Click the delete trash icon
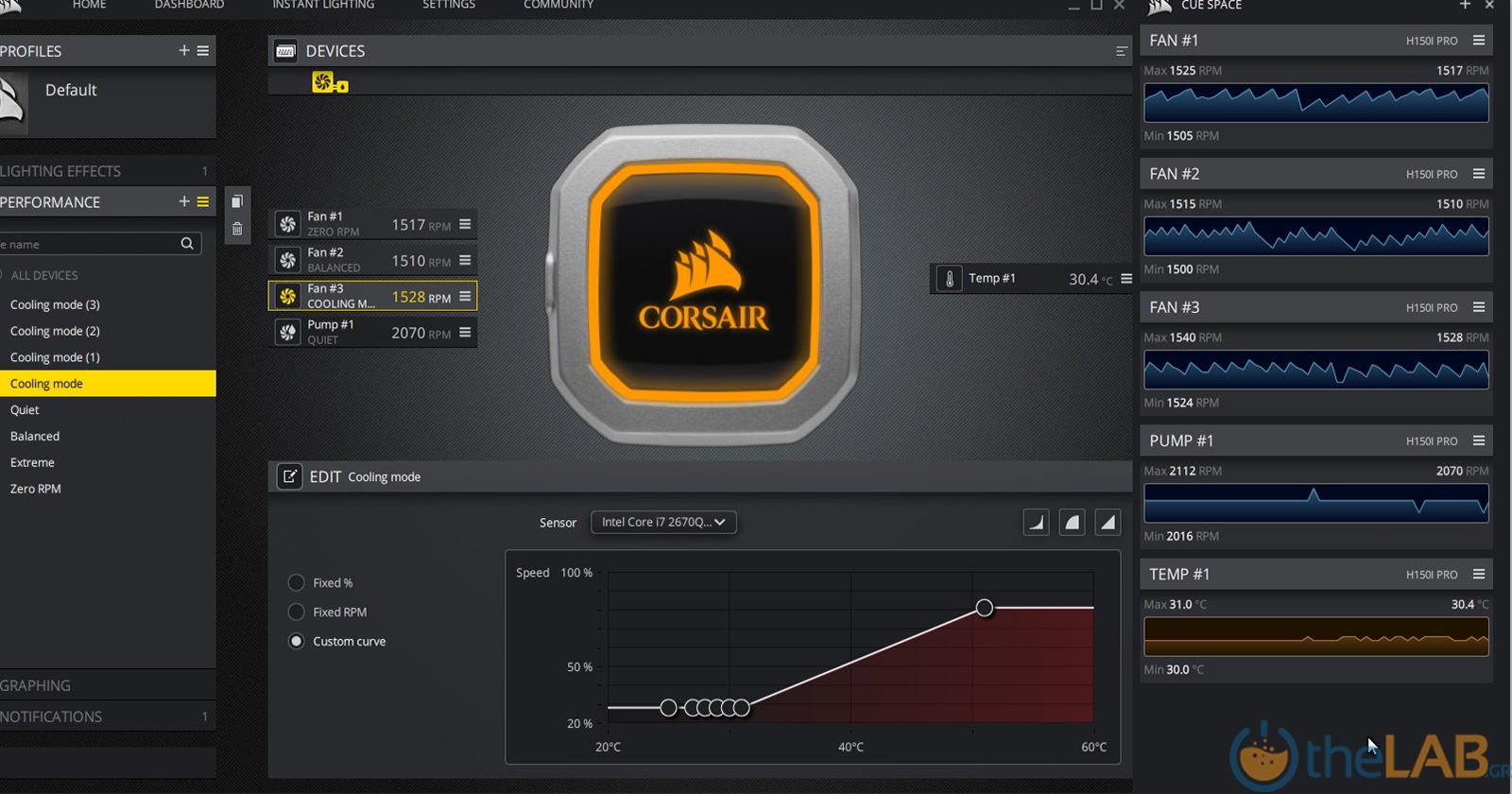 [237, 229]
